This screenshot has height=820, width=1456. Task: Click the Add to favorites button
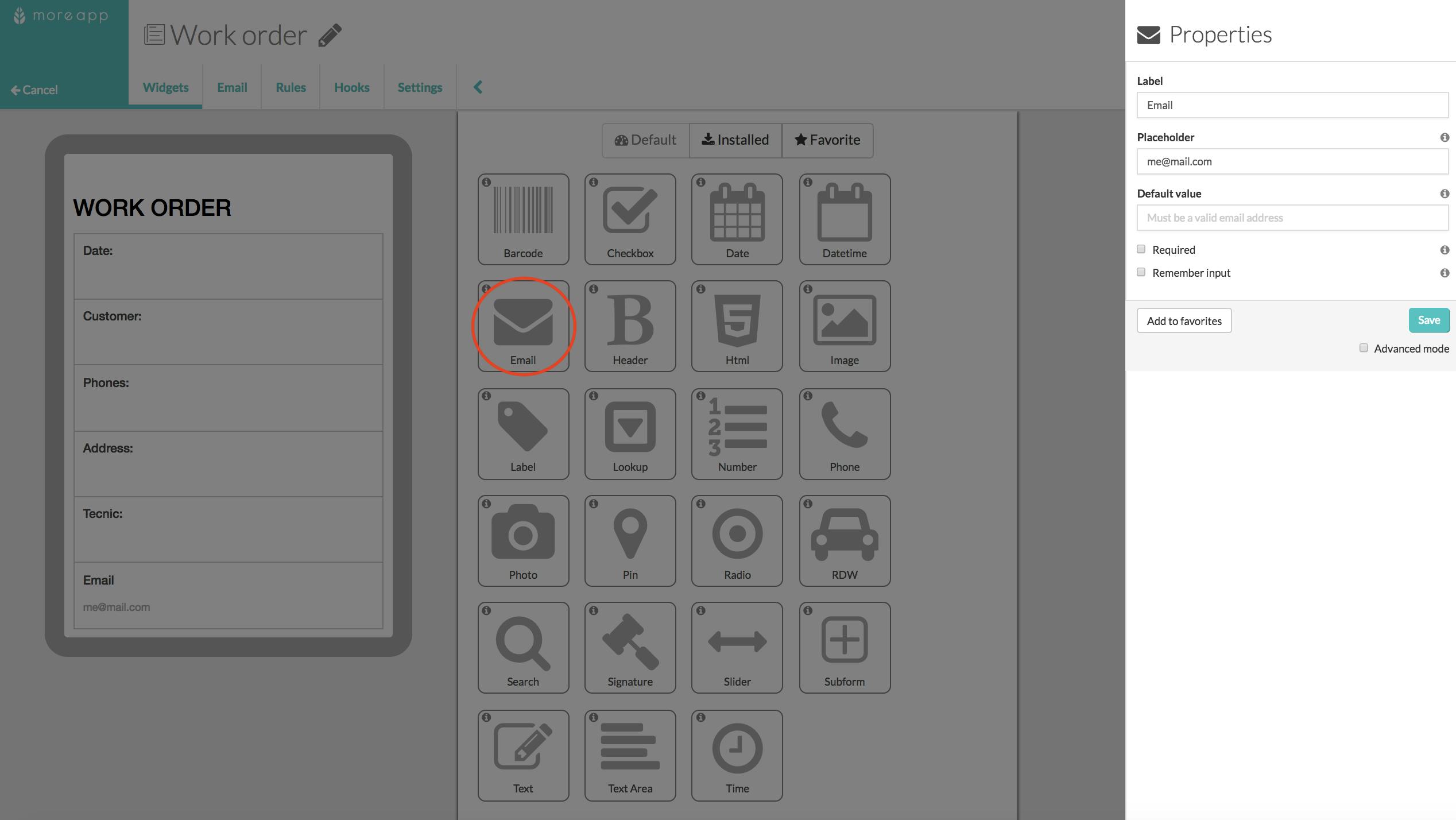coord(1184,320)
